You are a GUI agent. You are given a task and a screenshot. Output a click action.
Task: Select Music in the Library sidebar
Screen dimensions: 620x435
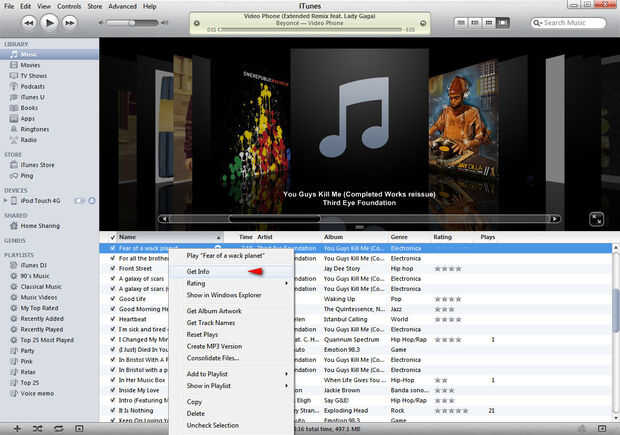coord(49,54)
